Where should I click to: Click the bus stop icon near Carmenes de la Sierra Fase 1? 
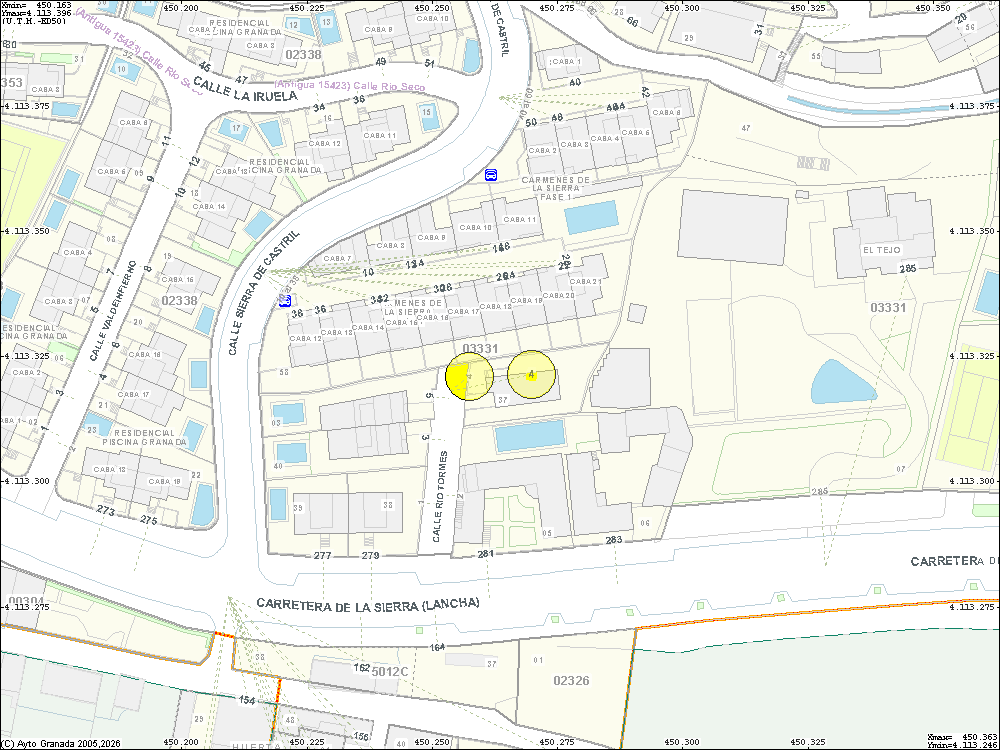pyautogui.click(x=491, y=174)
